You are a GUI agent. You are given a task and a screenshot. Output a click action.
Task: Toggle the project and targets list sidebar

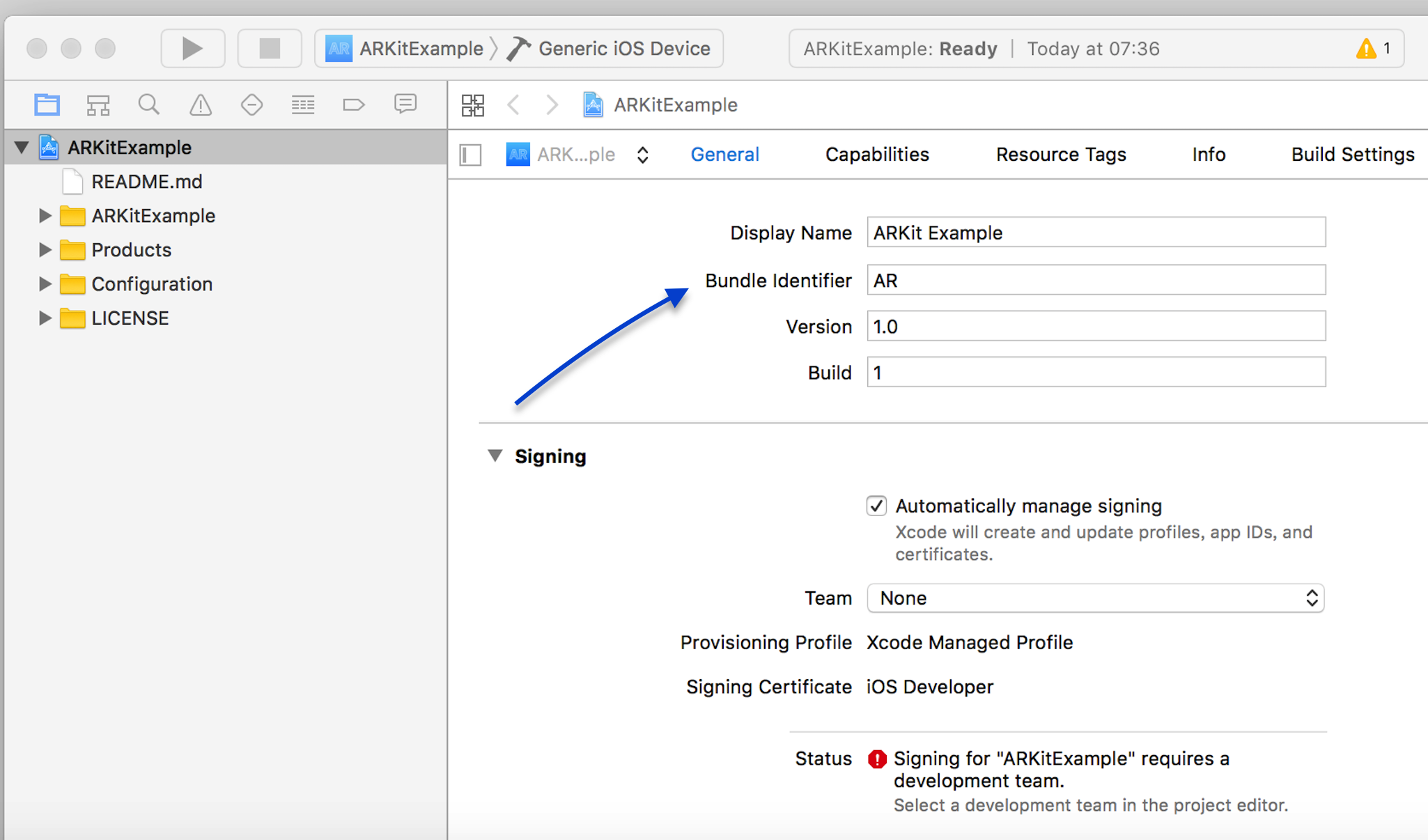[471, 155]
